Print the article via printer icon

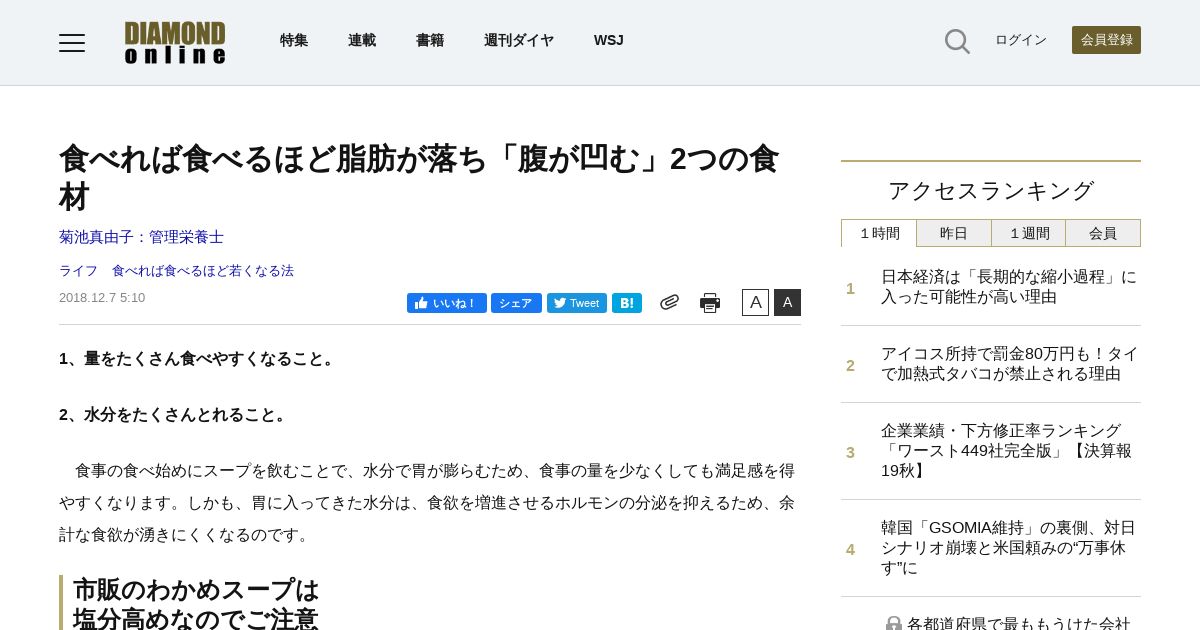(x=710, y=302)
